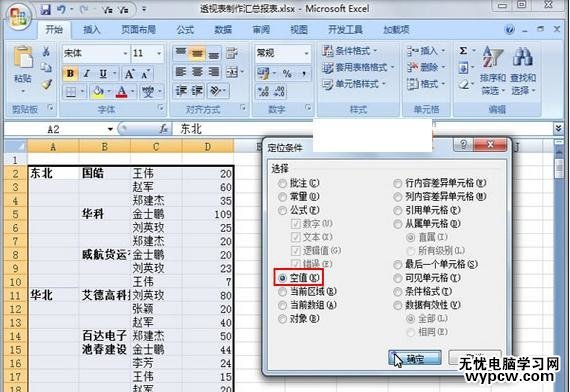Click the AutoSum sigma icon

pos(463,51)
